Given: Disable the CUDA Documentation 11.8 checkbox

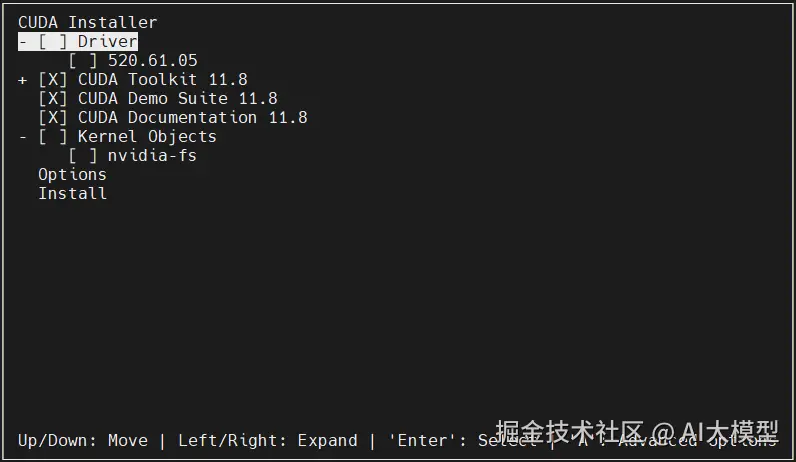Looking at the screenshot, I should click(x=53, y=118).
